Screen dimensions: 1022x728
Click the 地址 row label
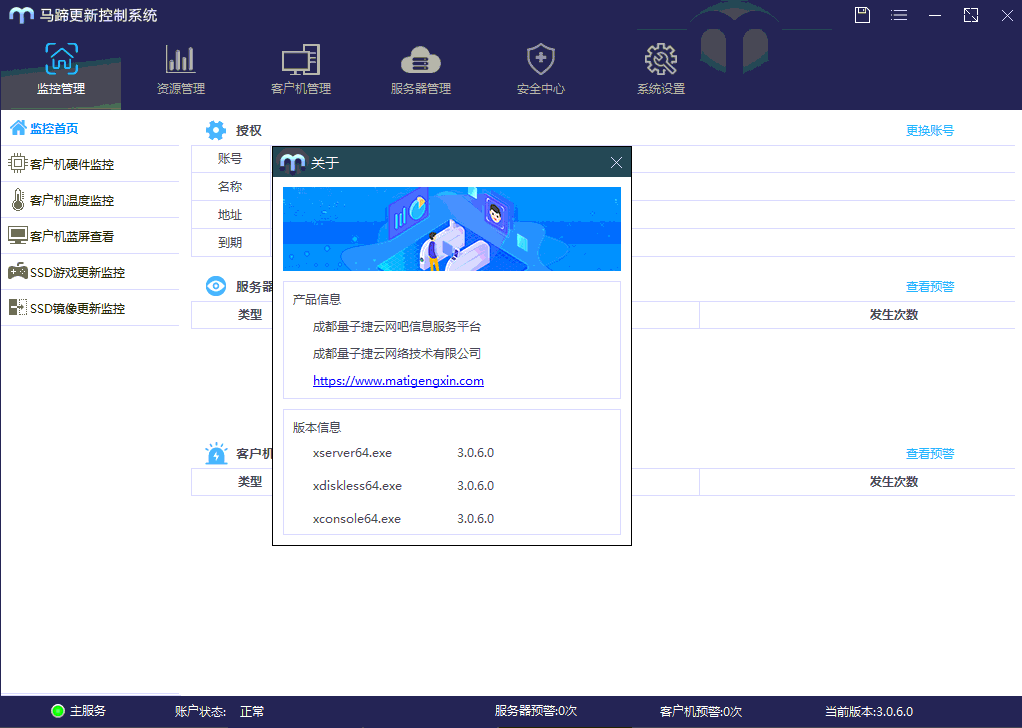230,214
